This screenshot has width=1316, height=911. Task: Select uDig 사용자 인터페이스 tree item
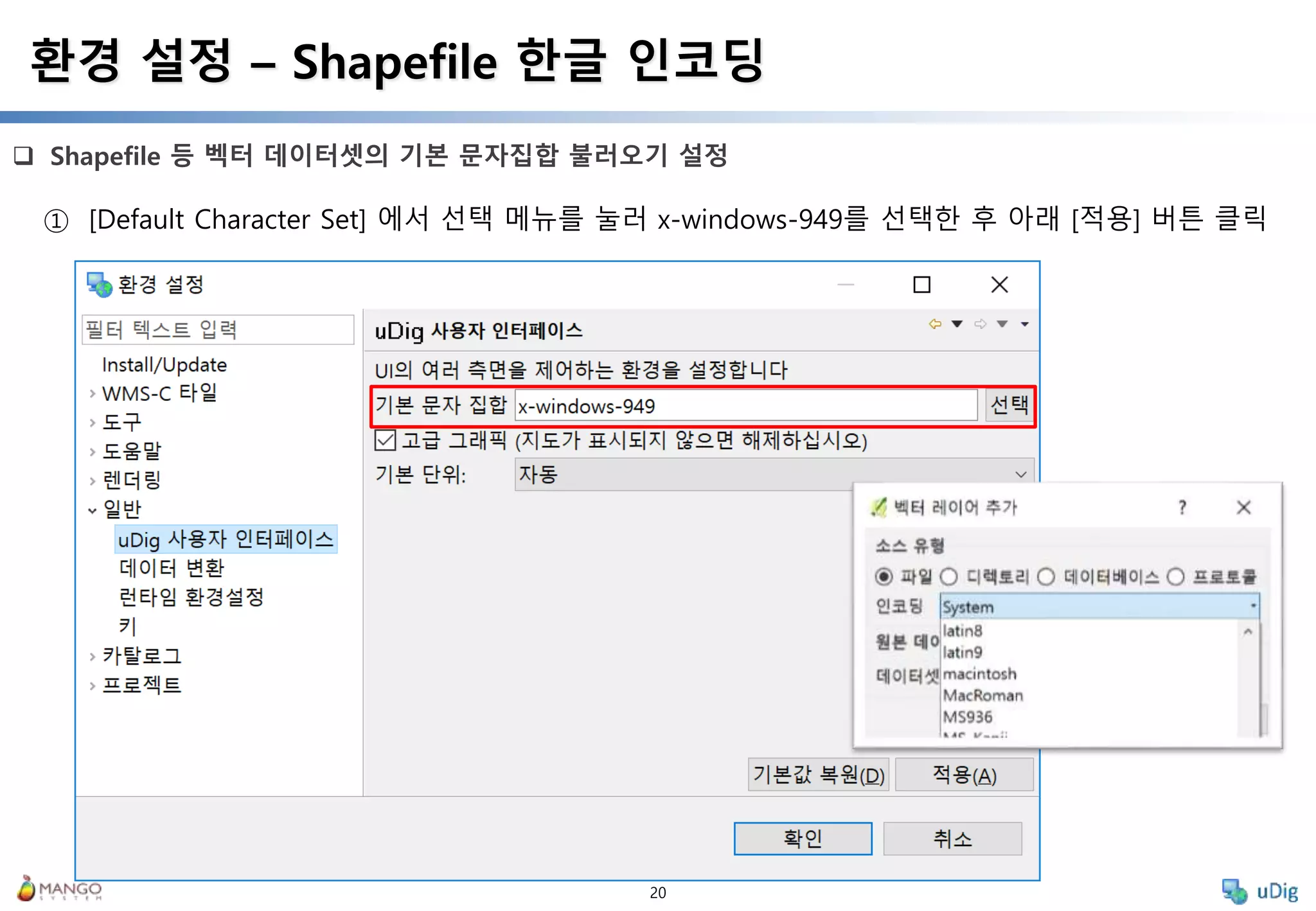tap(226, 539)
